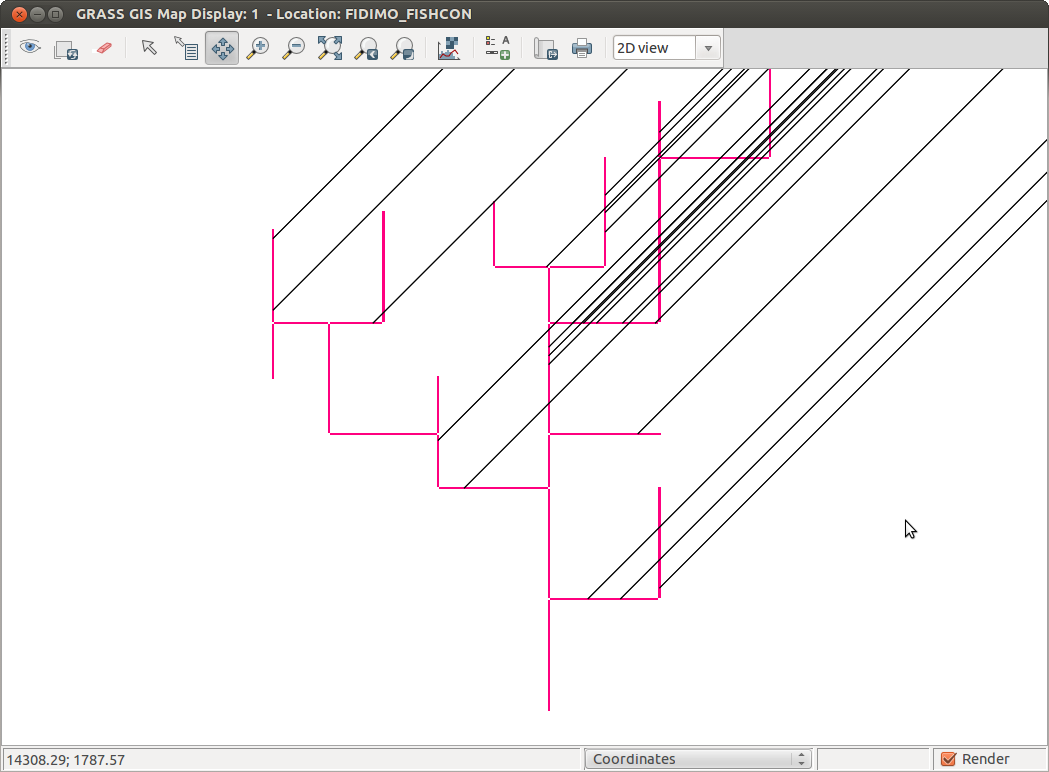Expand the view mode dropdown arrow
Image resolution: width=1049 pixels, height=772 pixels.
[x=708, y=48]
